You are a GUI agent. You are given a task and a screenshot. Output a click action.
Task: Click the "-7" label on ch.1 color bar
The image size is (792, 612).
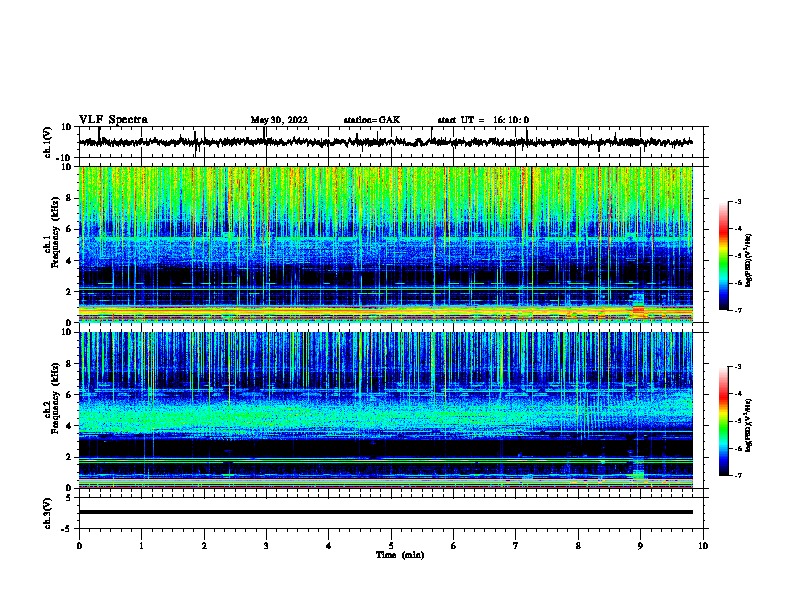(x=737, y=310)
